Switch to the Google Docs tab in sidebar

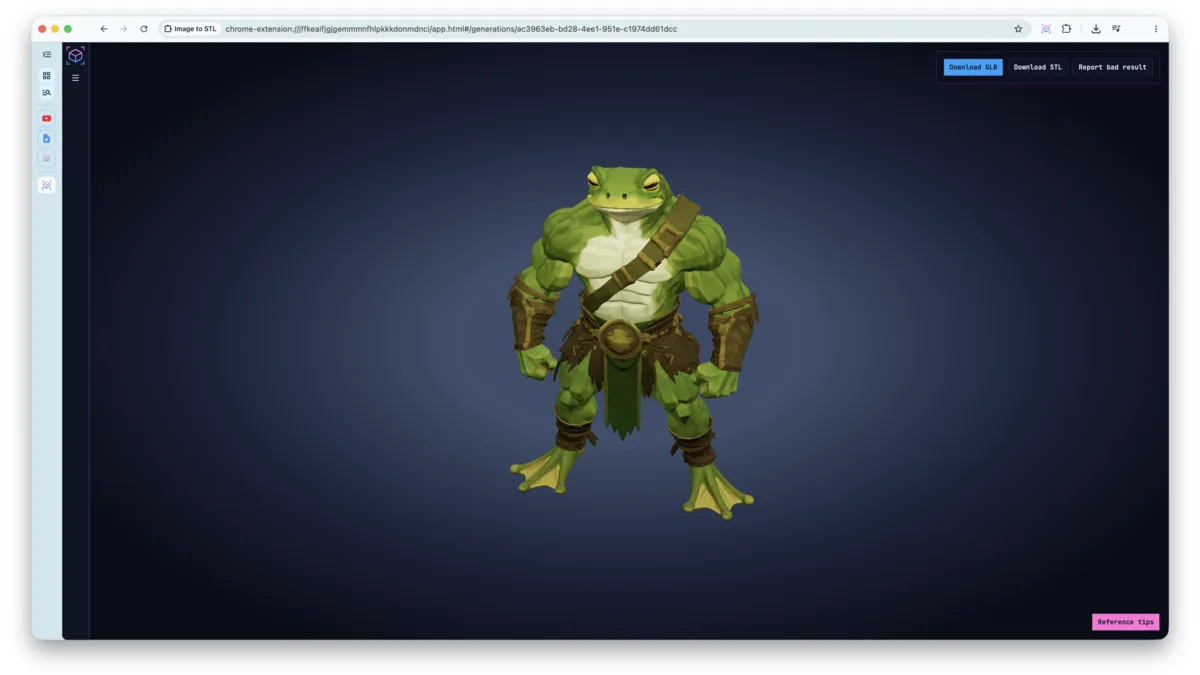click(46, 138)
